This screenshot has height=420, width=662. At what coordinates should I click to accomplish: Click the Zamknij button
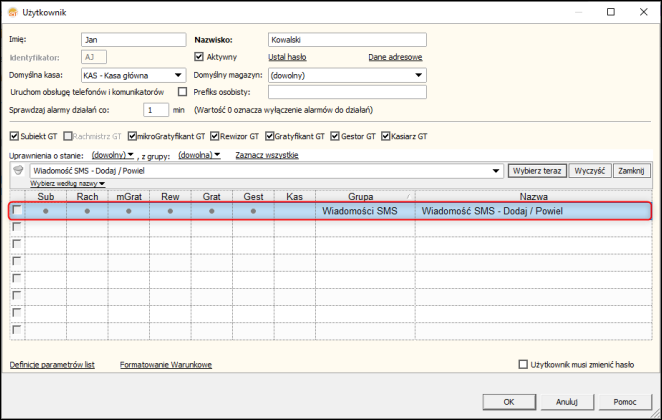pyautogui.click(x=631, y=171)
